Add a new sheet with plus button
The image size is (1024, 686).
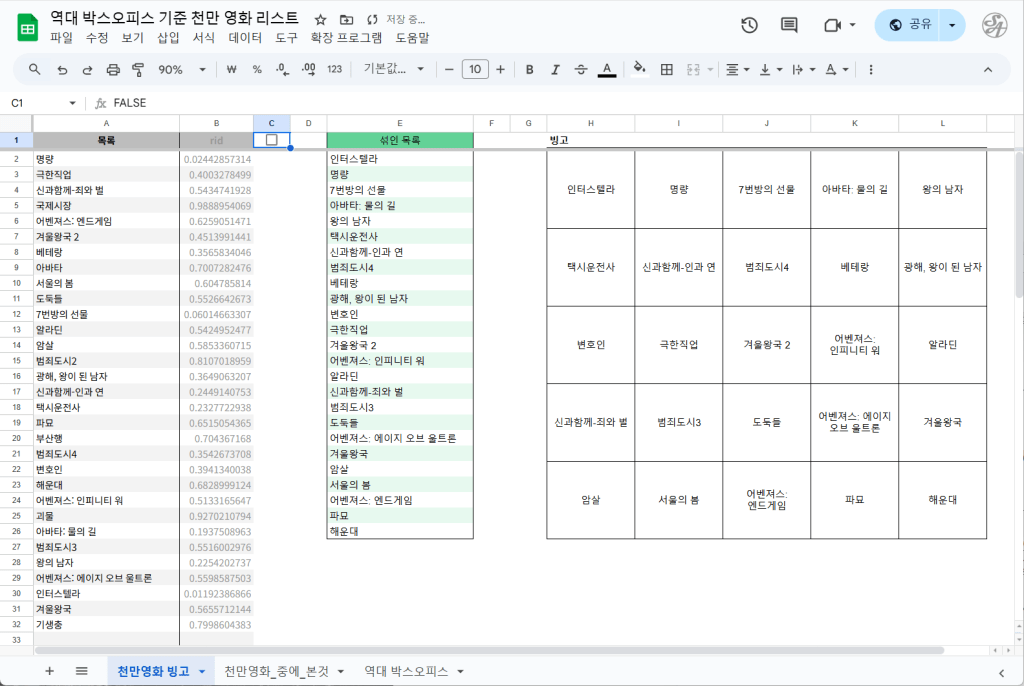tap(49, 671)
